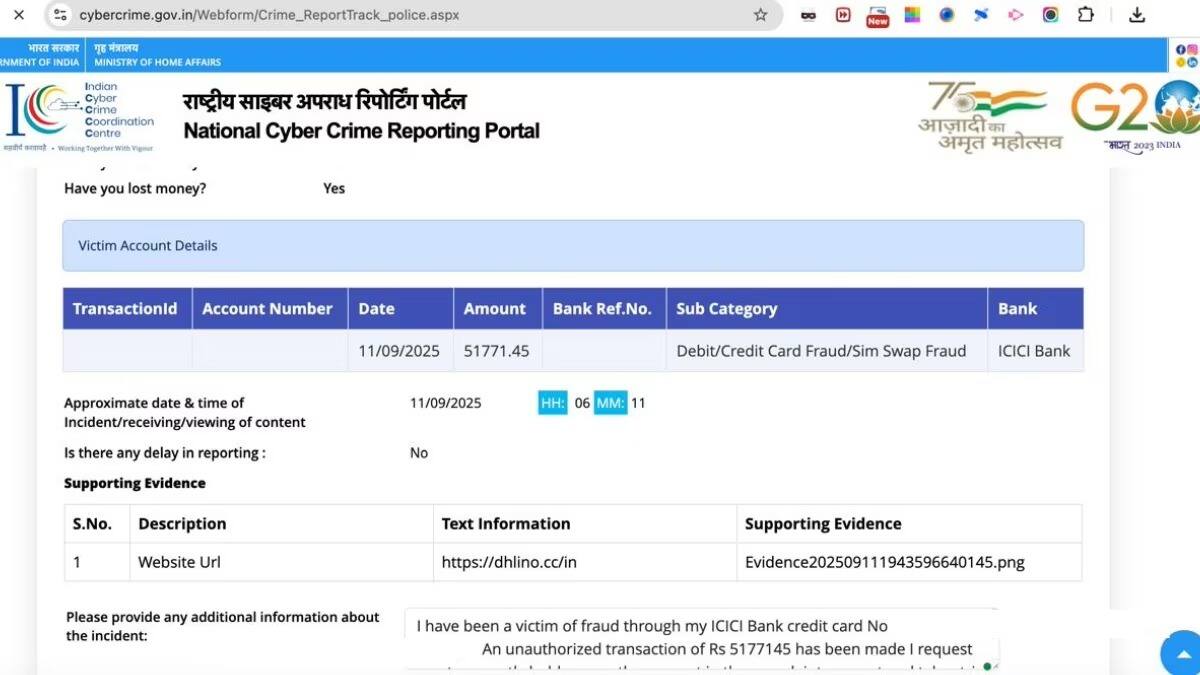Click the Downloads arrow icon in the toolbar

1138,15
